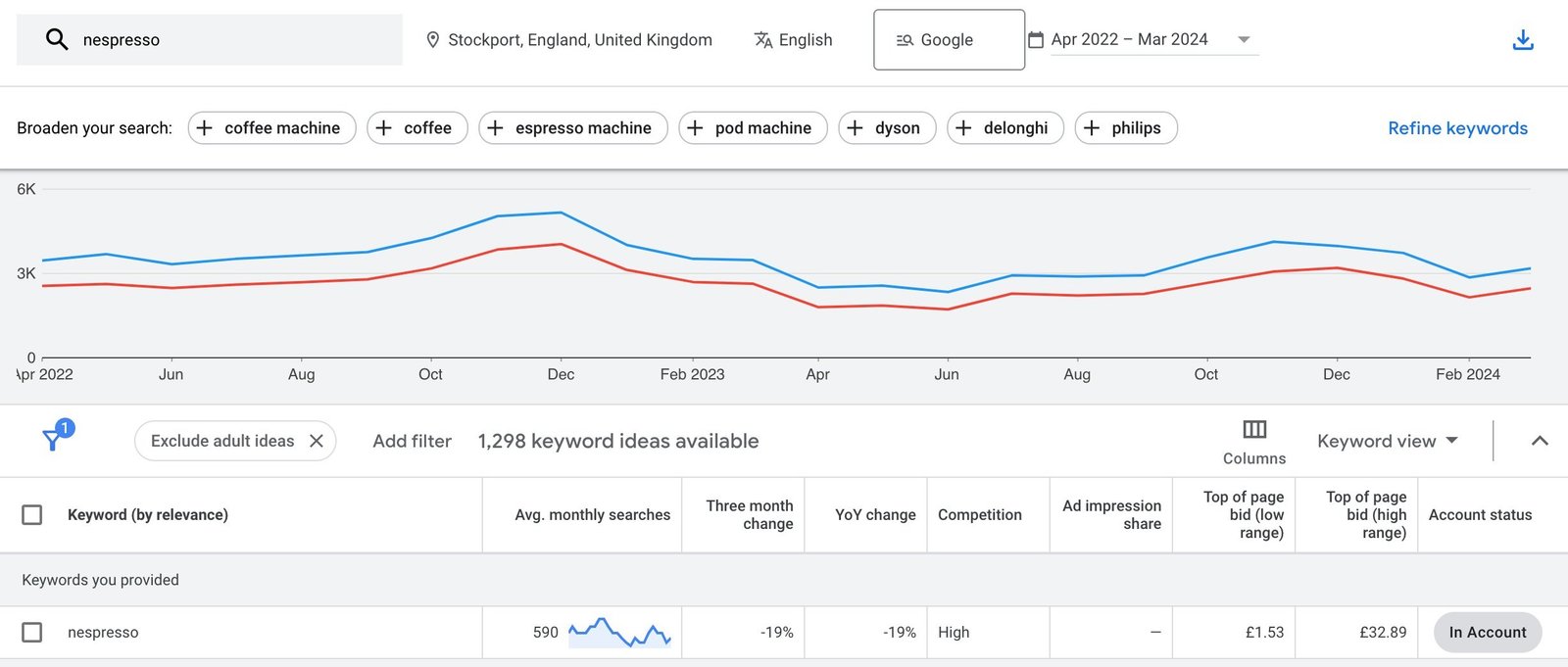
Task: Click the search magnifier icon
Action: [57, 39]
